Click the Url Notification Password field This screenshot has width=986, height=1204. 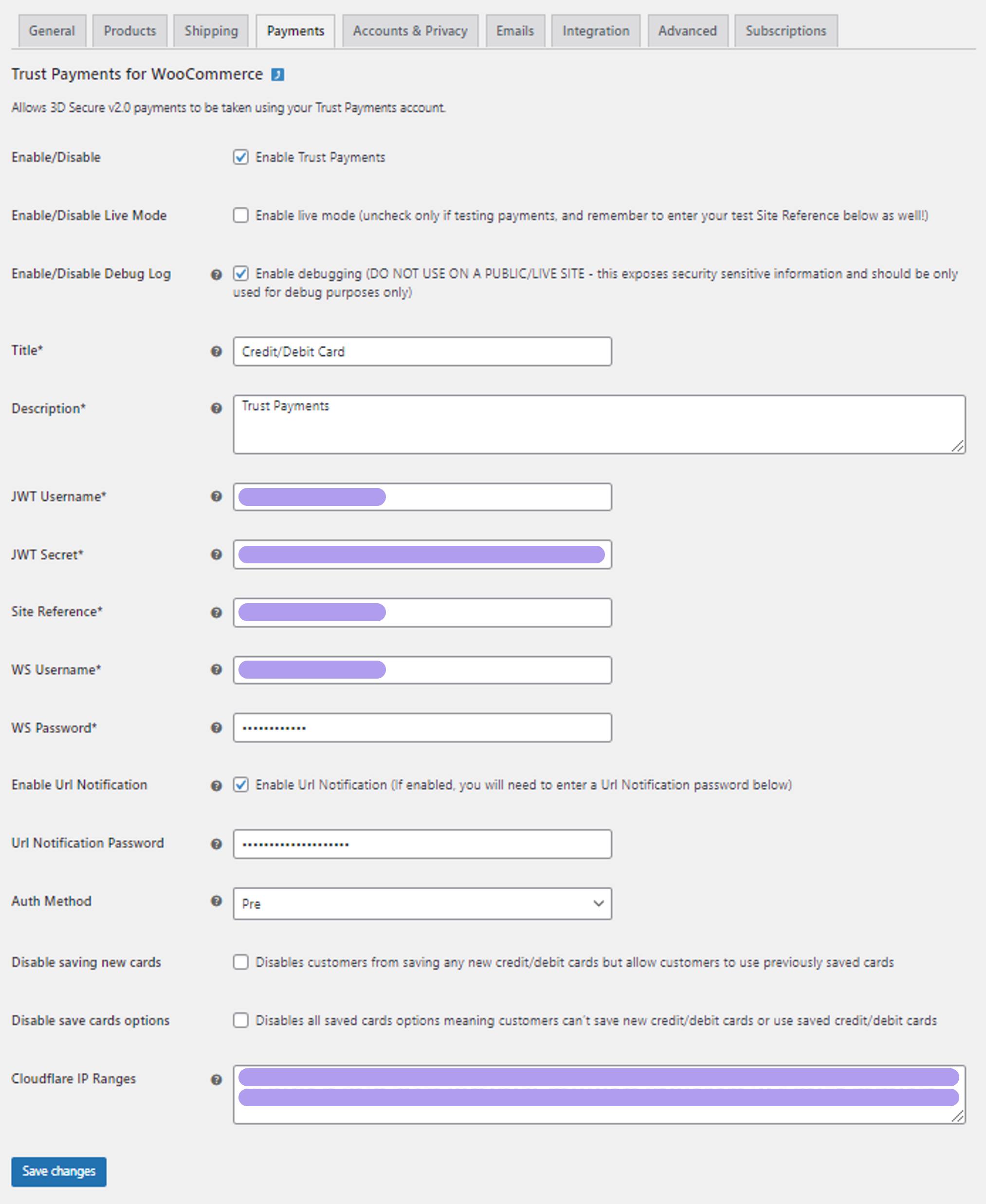point(422,844)
